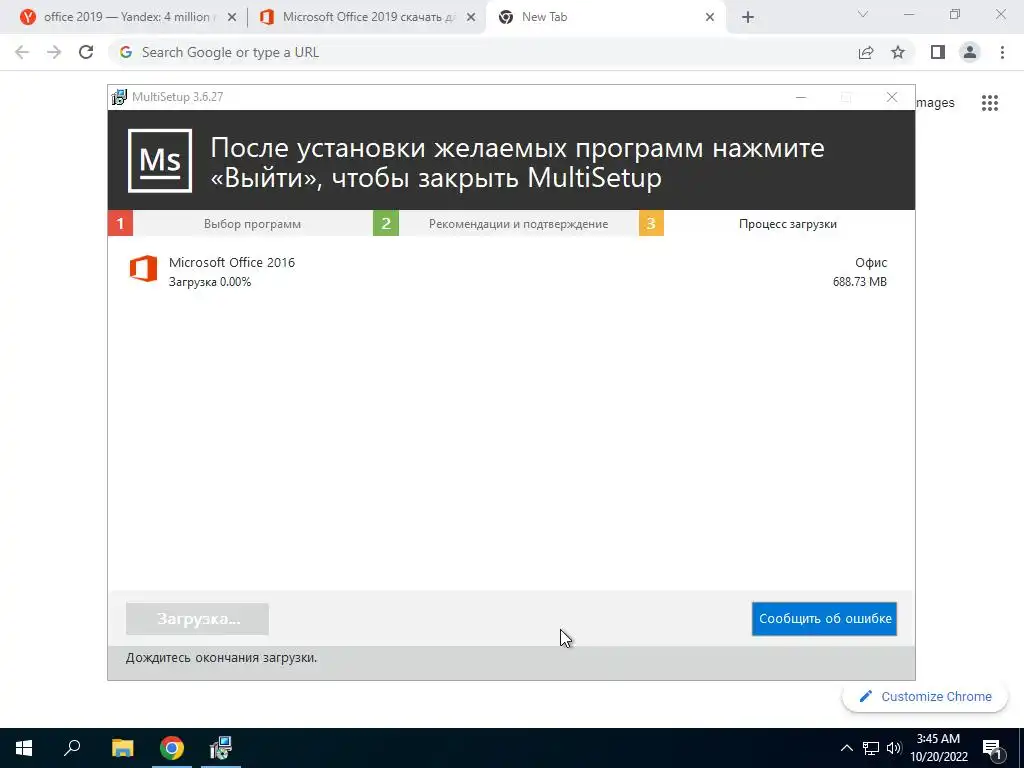Click the Microsoft Office 2016 icon
The width and height of the screenshot is (1024, 768).
(x=143, y=268)
